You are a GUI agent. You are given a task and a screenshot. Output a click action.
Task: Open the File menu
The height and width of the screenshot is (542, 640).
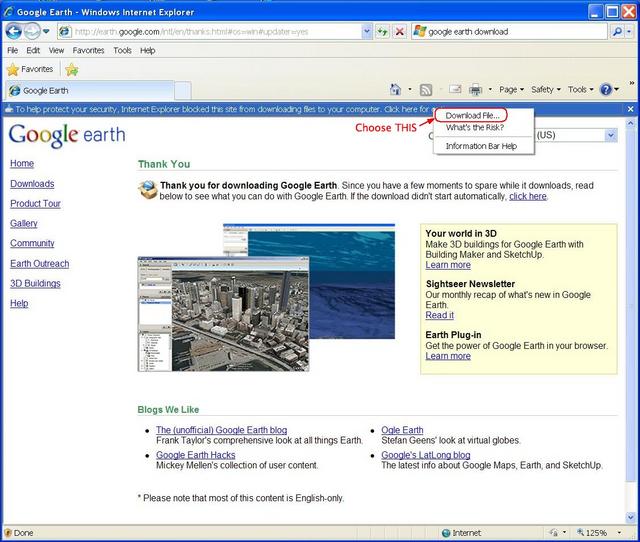[x=12, y=51]
